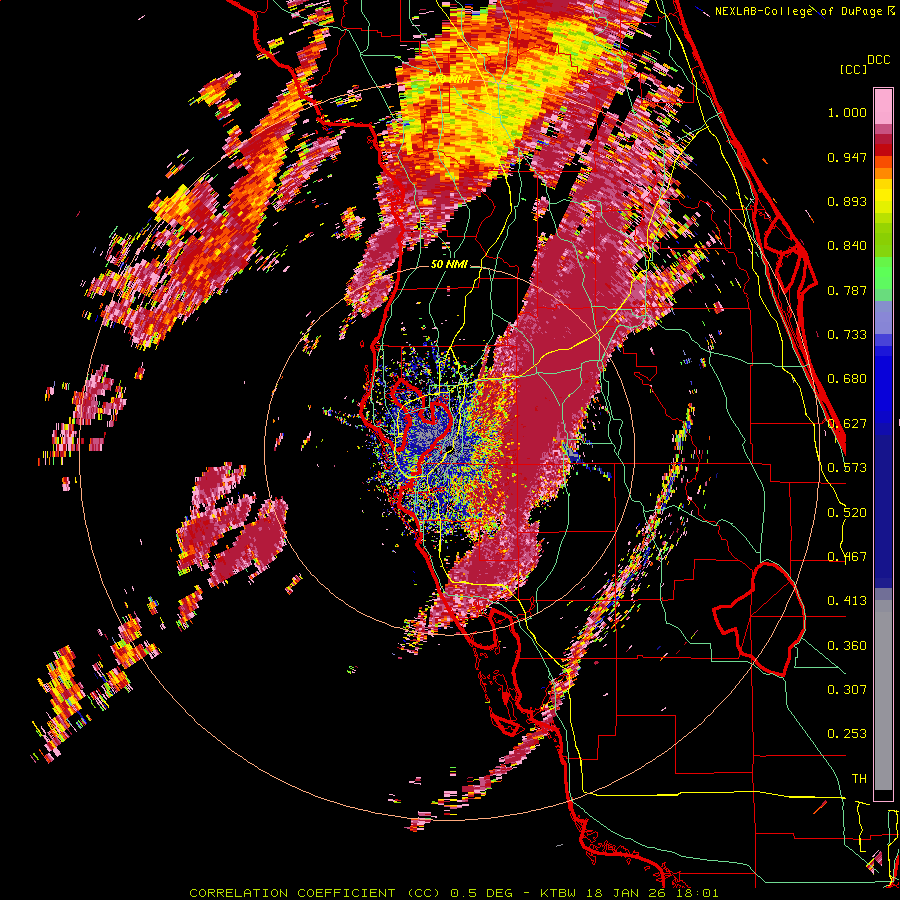Select the 0.360 scale value

tap(847, 646)
